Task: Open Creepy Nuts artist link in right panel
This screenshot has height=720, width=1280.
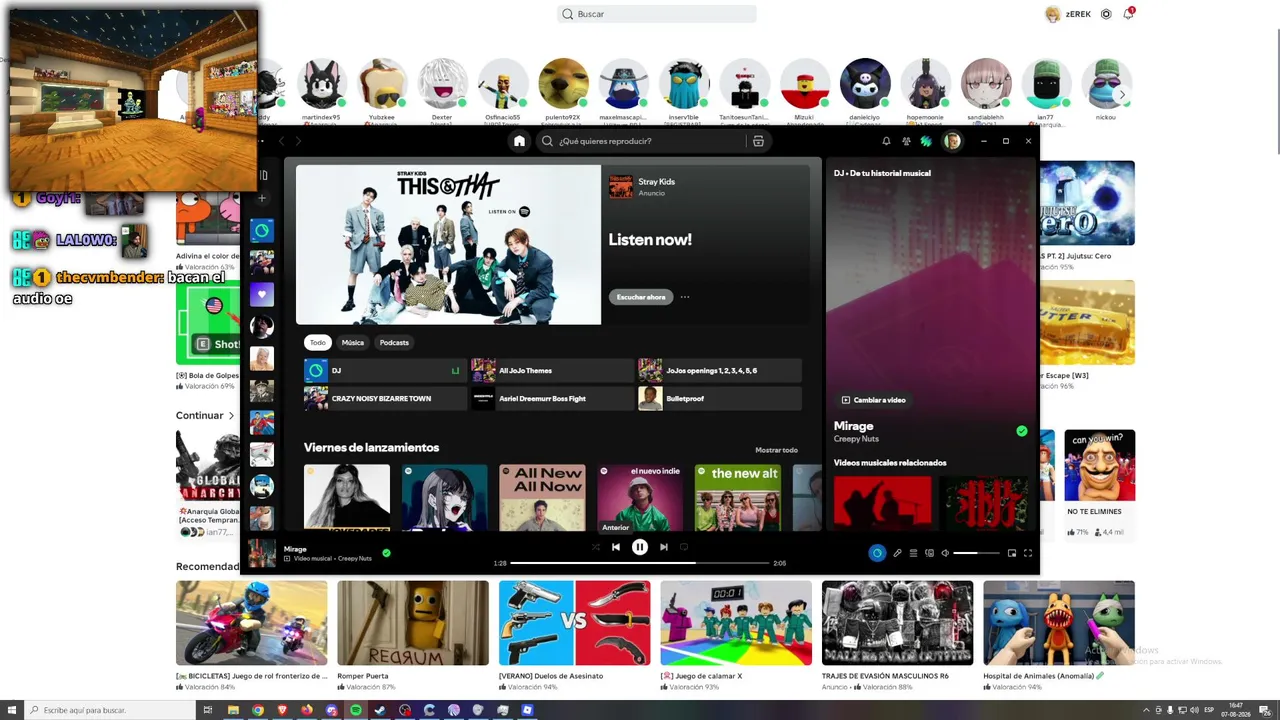Action: tap(856, 439)
